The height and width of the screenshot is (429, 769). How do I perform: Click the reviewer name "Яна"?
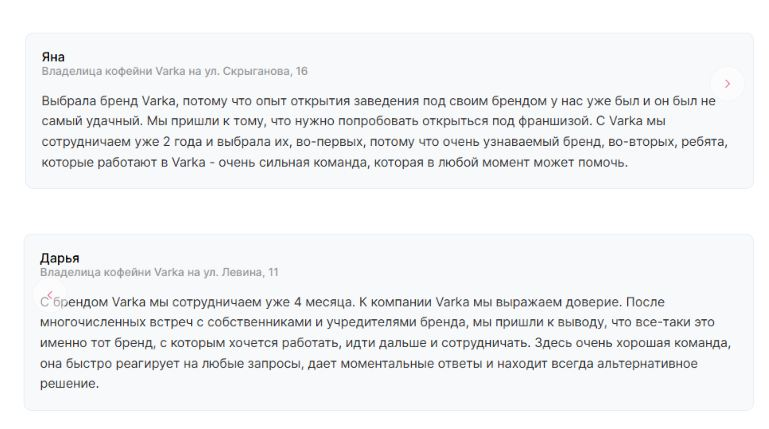point(53,57)
